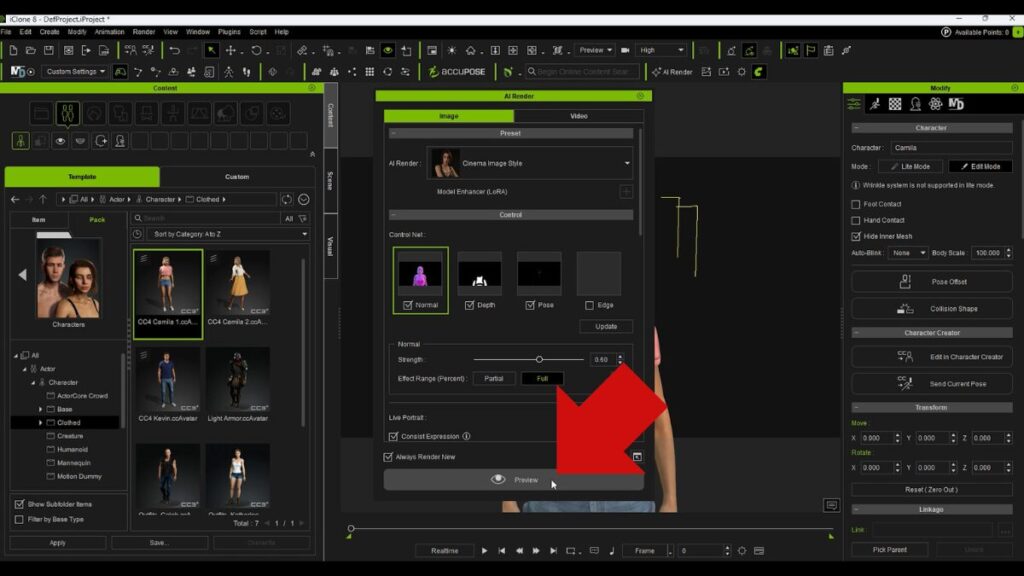The width and height of the screenshot is (1024, 576).
Task: Pop out the AI Render preview window icon
Action: [x=637, y=456]
